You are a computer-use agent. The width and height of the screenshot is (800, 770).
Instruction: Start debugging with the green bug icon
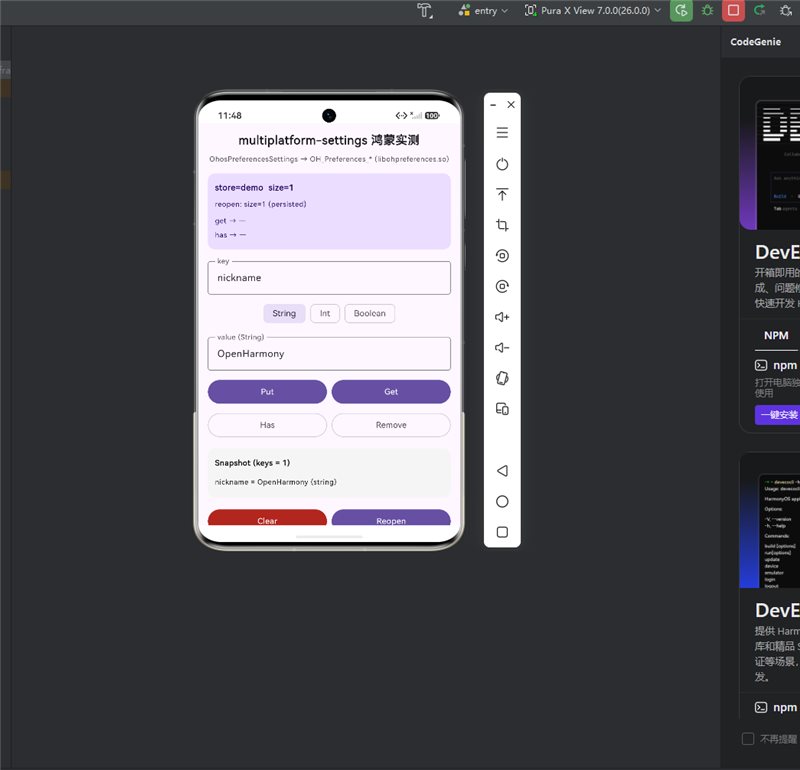(707, 10)
